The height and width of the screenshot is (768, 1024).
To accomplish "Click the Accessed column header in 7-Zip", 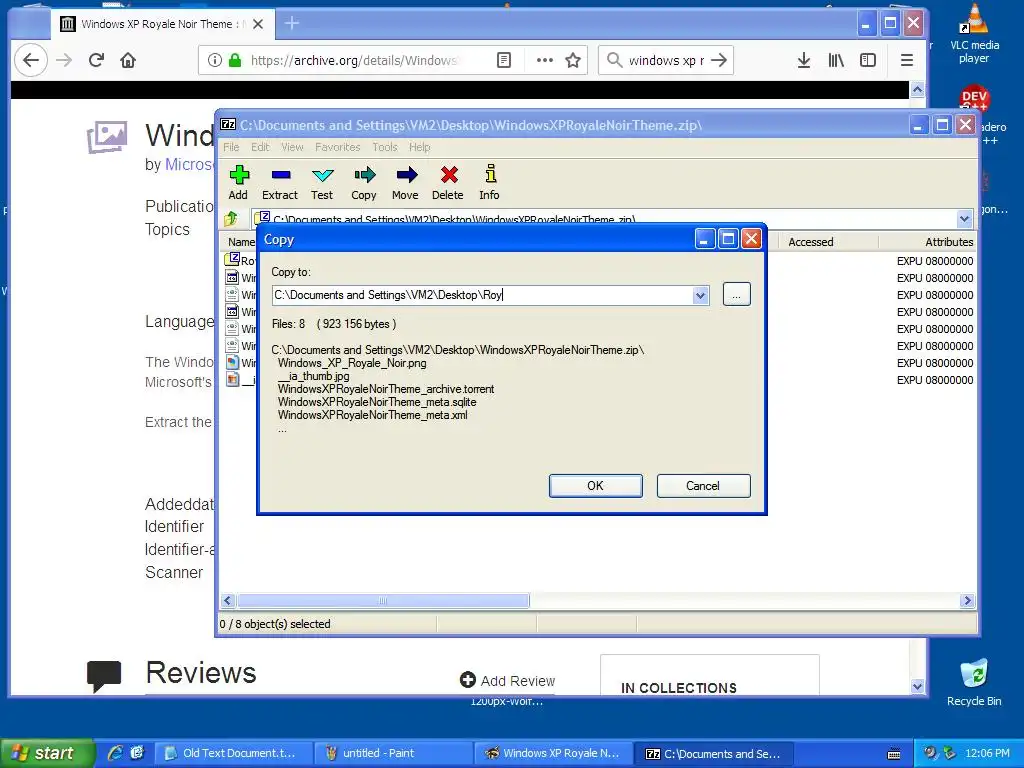I will click(810, 242).
